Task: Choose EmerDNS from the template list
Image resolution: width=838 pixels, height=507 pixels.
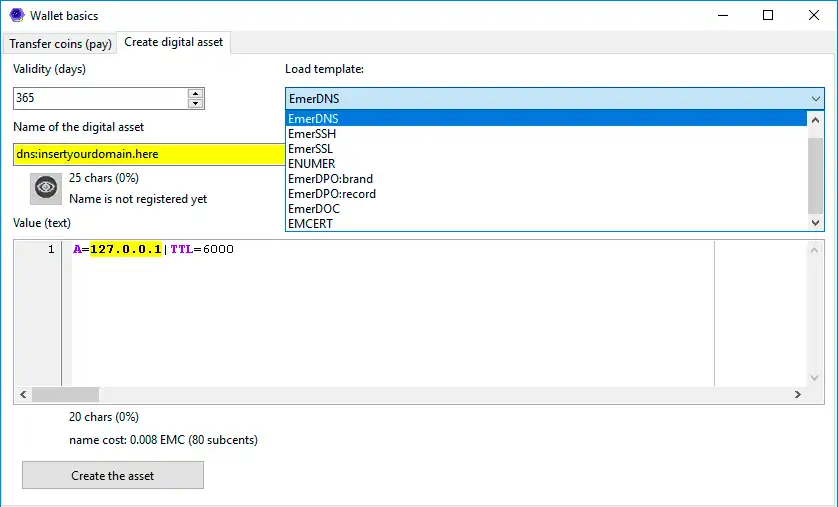Action: pos(546,119)
